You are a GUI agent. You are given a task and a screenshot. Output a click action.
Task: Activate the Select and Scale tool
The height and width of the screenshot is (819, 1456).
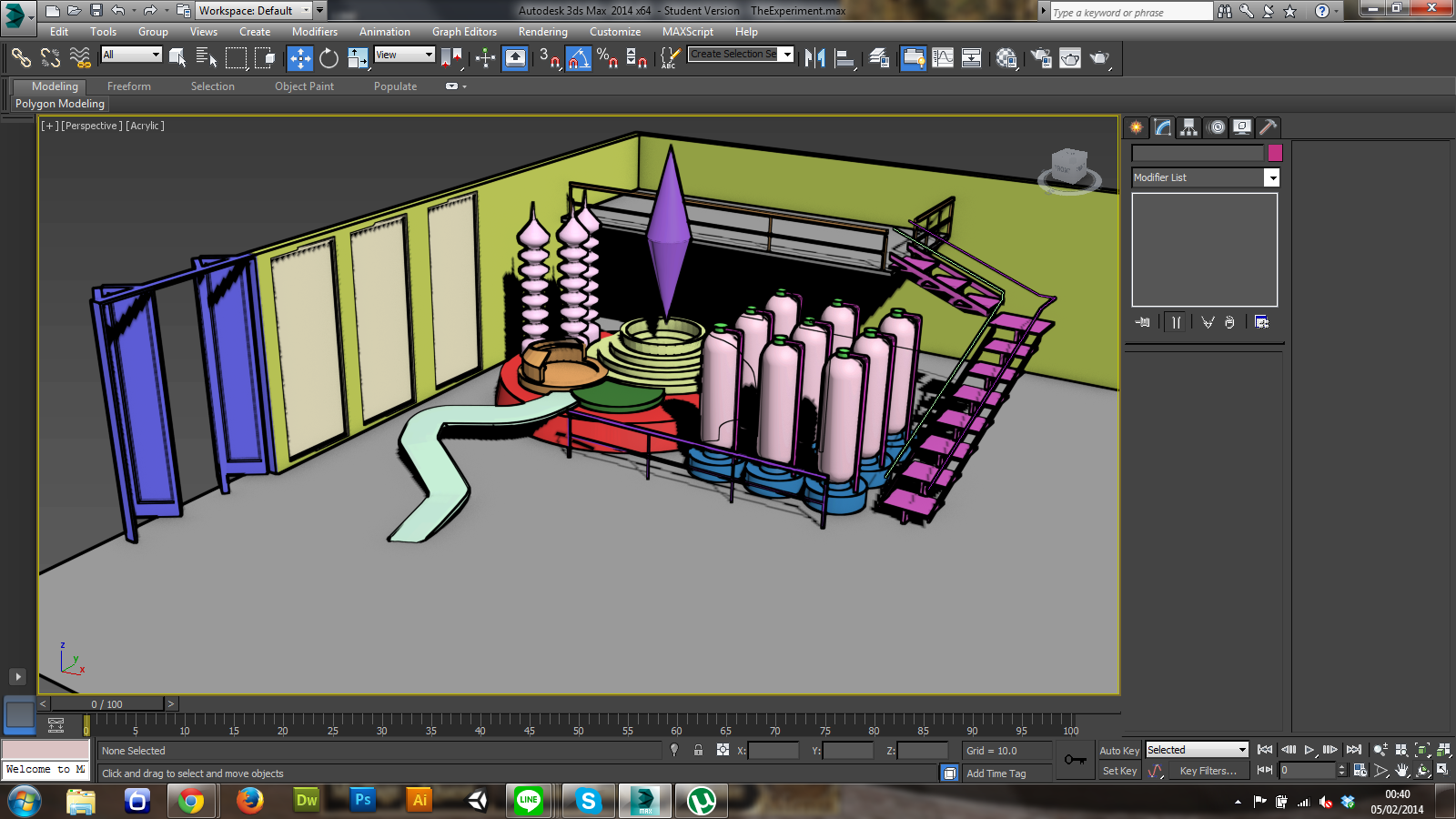click(x=359, y=58)
